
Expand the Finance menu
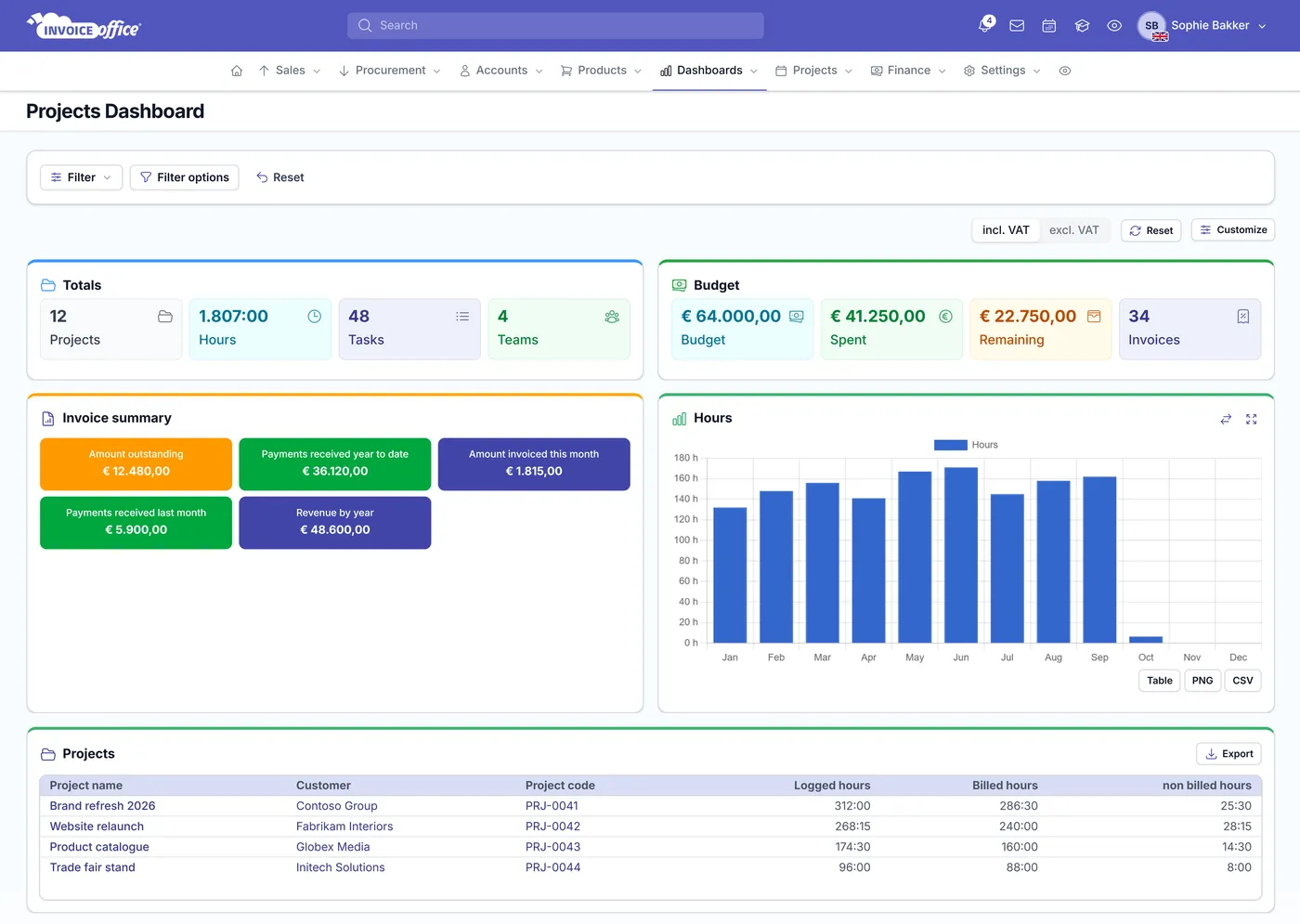click(x=908, y=71)
